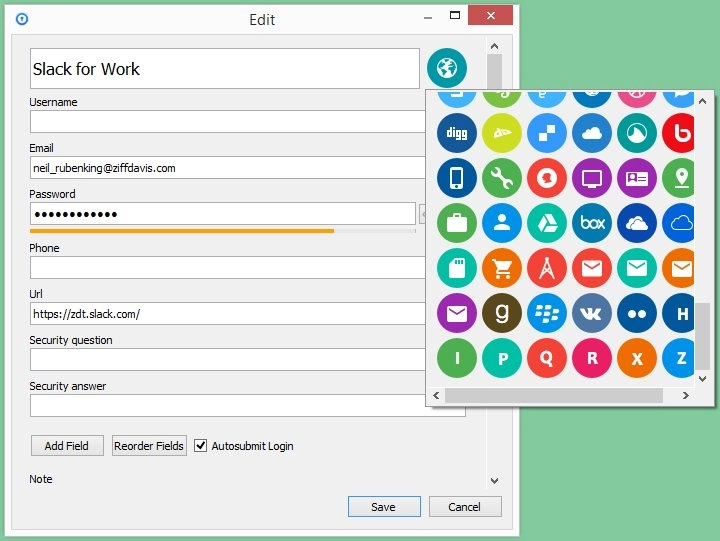Choose the BlackBerry logo icon

pos(547,313)
